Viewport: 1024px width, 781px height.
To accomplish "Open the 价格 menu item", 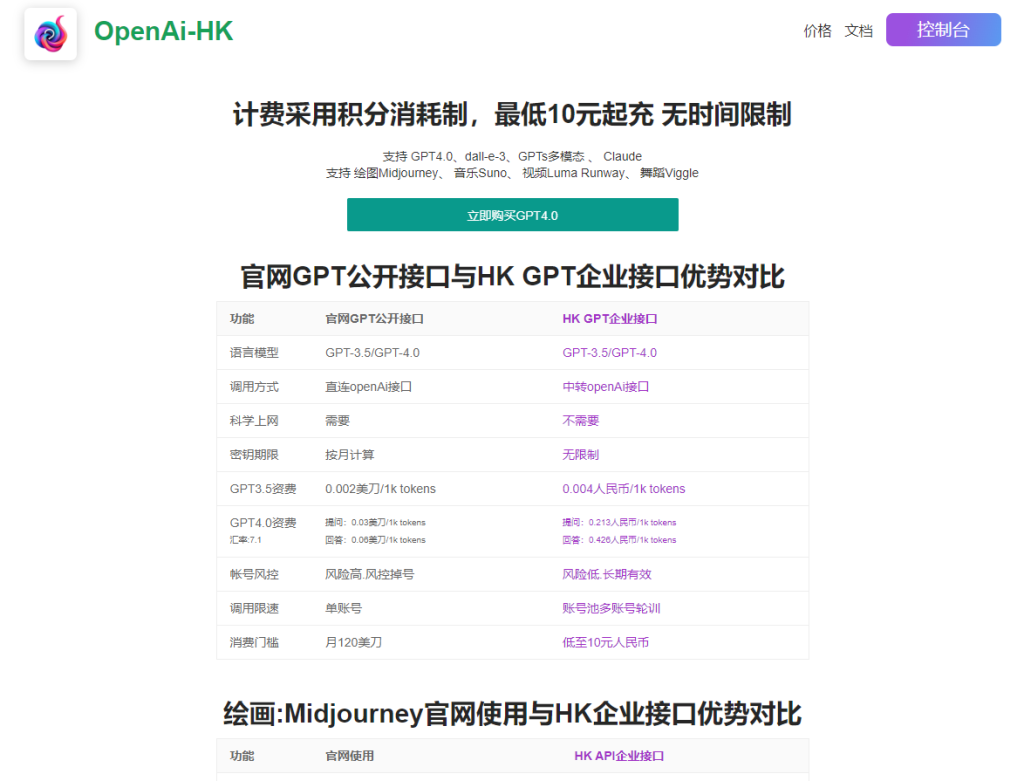I will 817,31.
